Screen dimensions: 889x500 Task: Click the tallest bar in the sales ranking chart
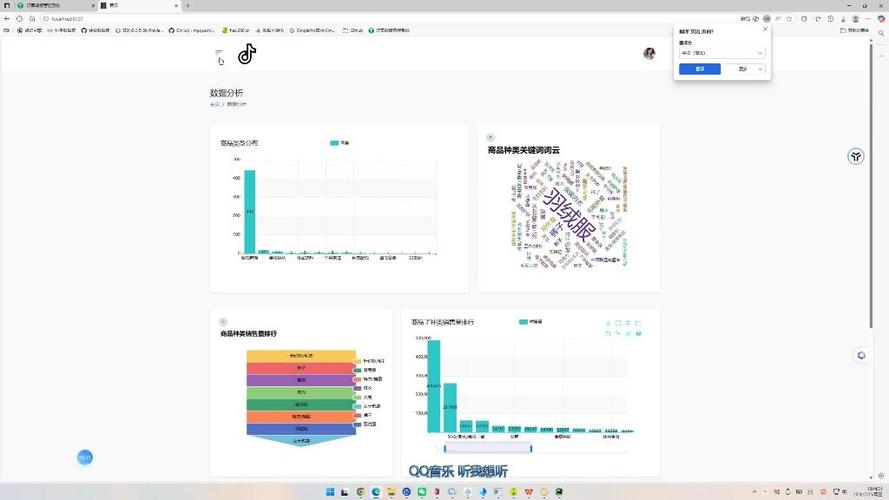click(x=433, y=386)
